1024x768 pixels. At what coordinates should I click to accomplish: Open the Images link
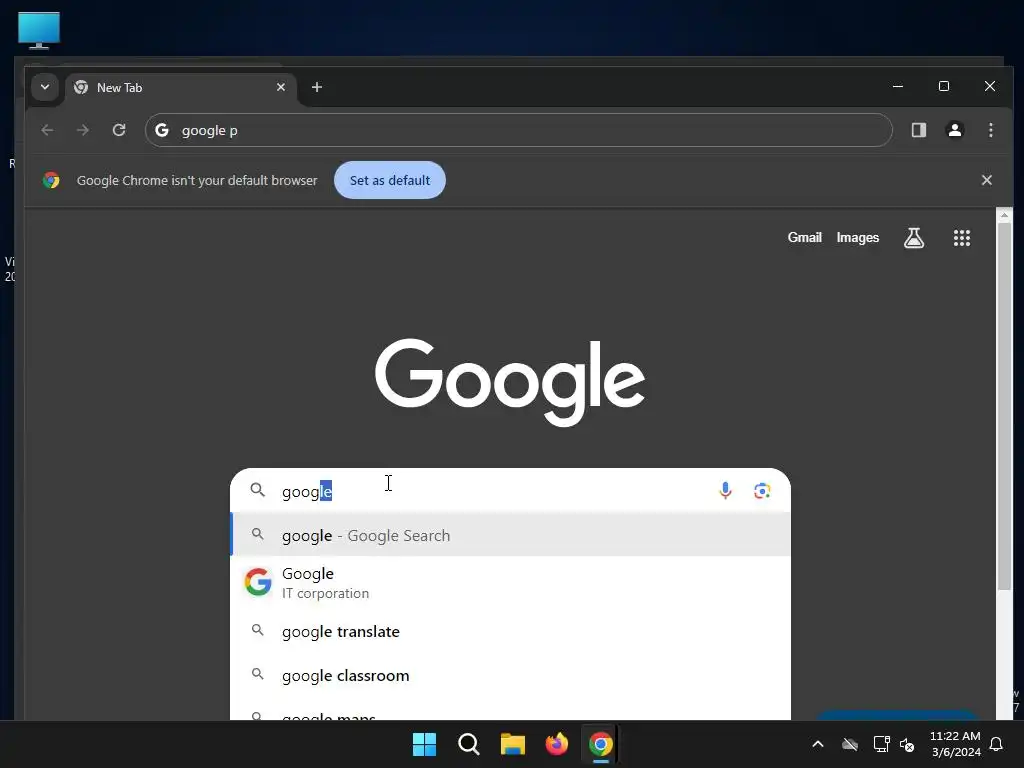857,238
